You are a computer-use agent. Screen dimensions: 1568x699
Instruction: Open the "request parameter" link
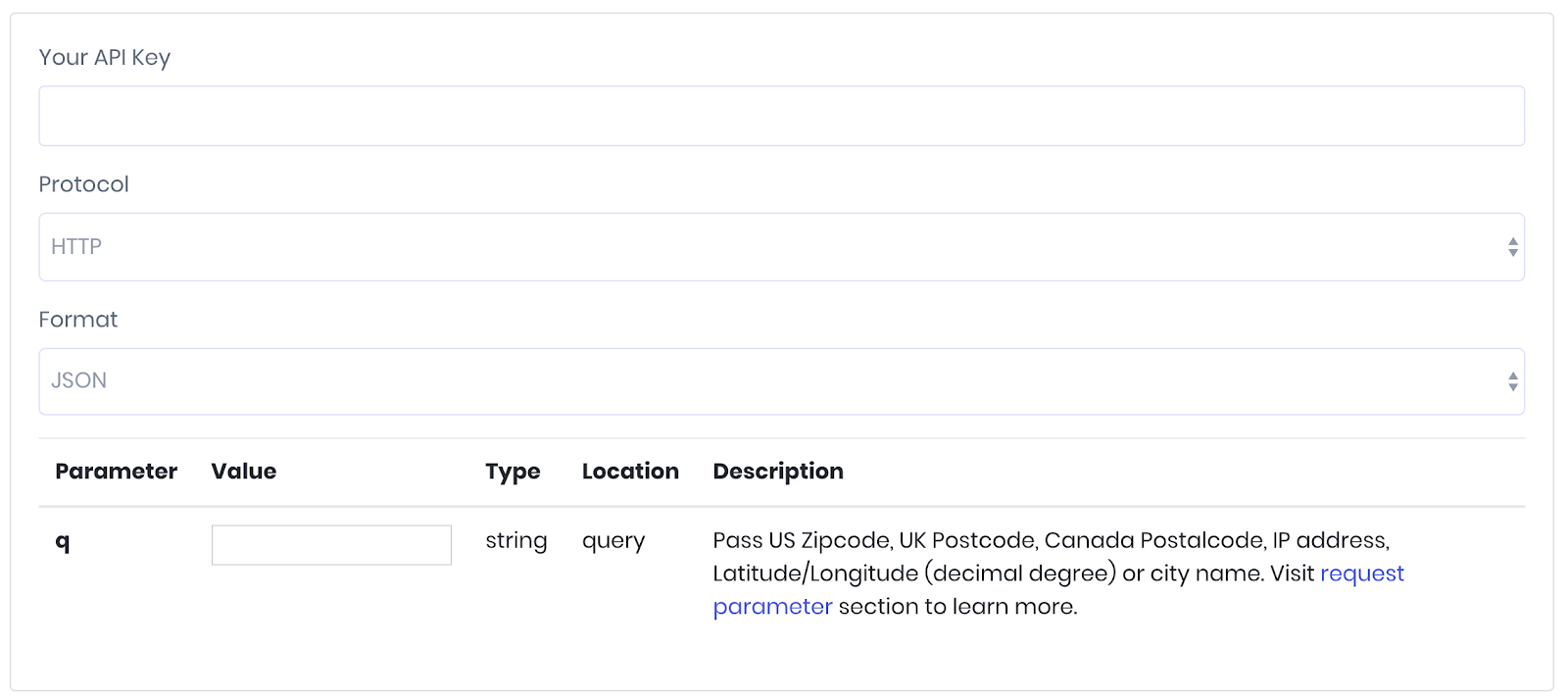[1361, 574]
